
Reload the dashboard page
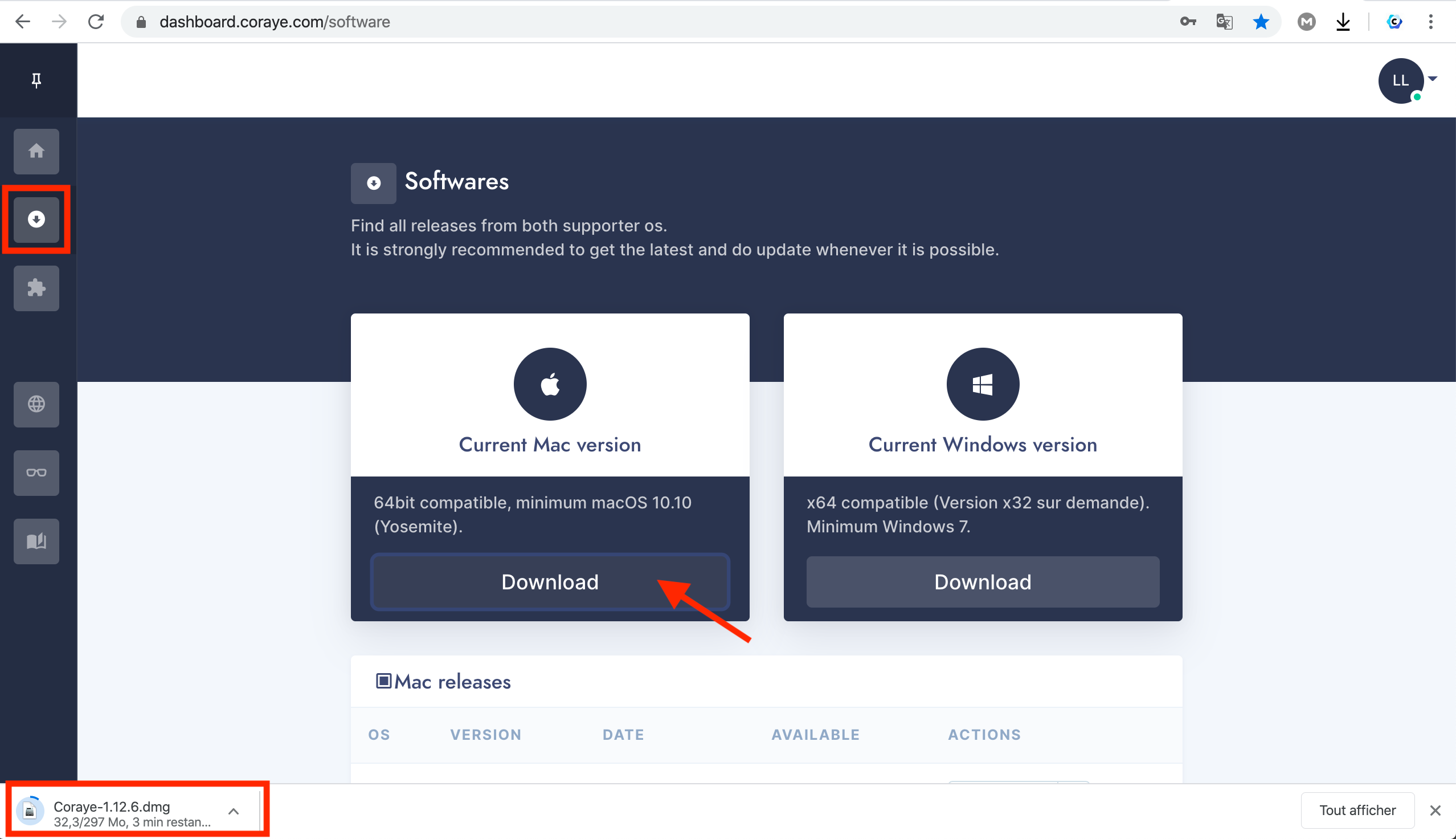[x=96, y=22]
